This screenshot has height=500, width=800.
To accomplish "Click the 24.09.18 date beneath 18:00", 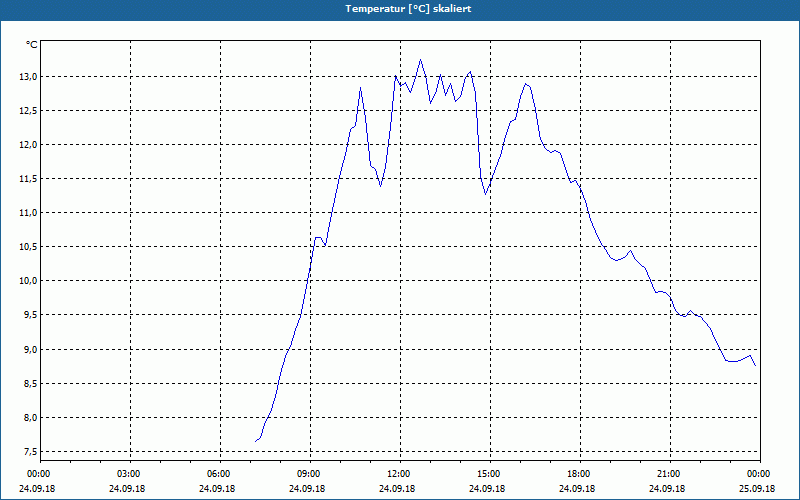I will tap(577, 489).
